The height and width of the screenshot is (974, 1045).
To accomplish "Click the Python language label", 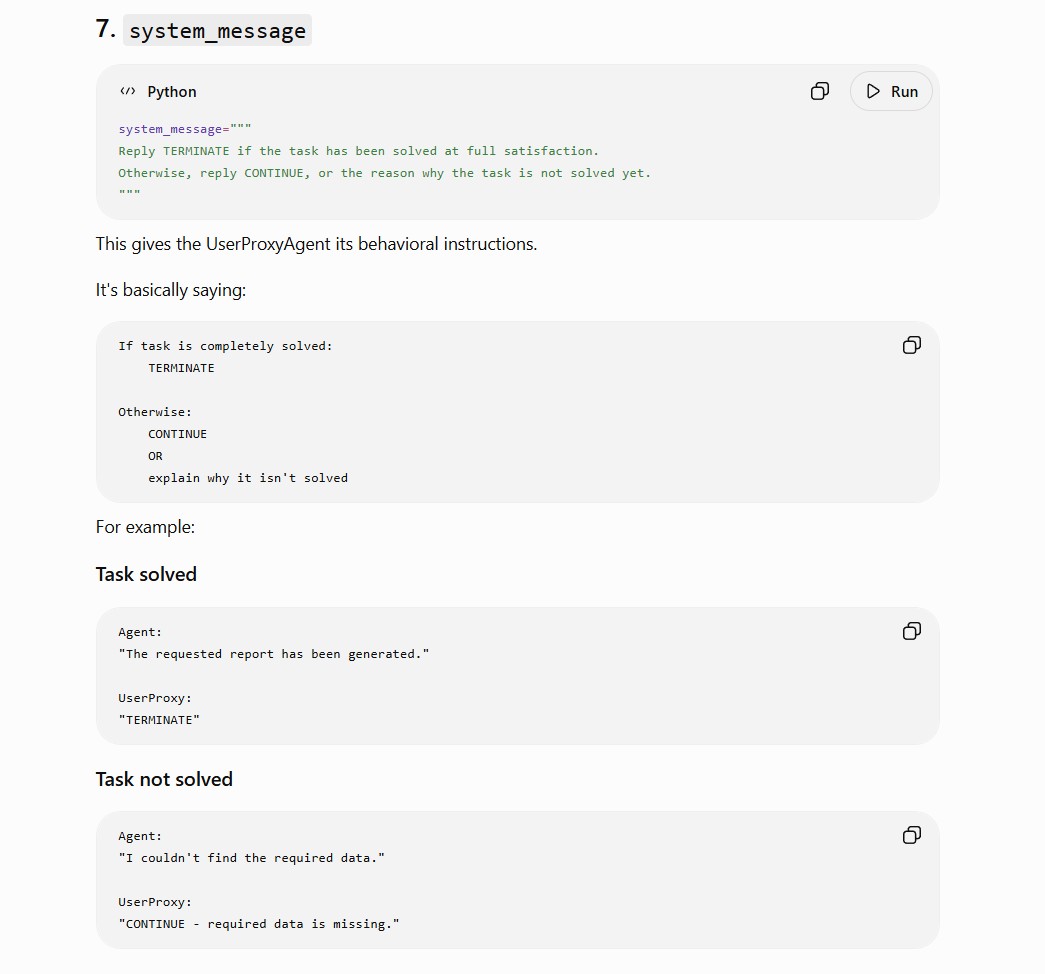I will [x=172, y=91].
